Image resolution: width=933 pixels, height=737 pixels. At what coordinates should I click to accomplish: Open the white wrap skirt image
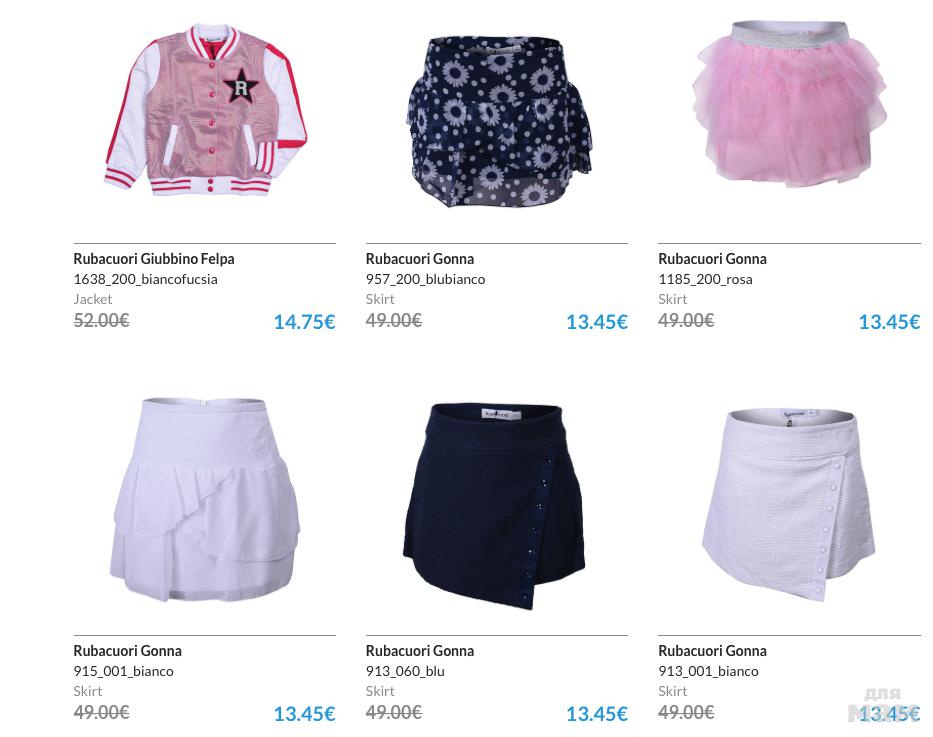(x=788, y=504)
